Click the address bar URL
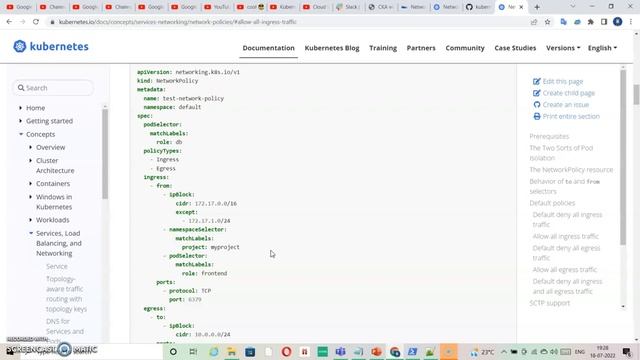This screenshot has width=640, height=360. [x=178, y=22]
